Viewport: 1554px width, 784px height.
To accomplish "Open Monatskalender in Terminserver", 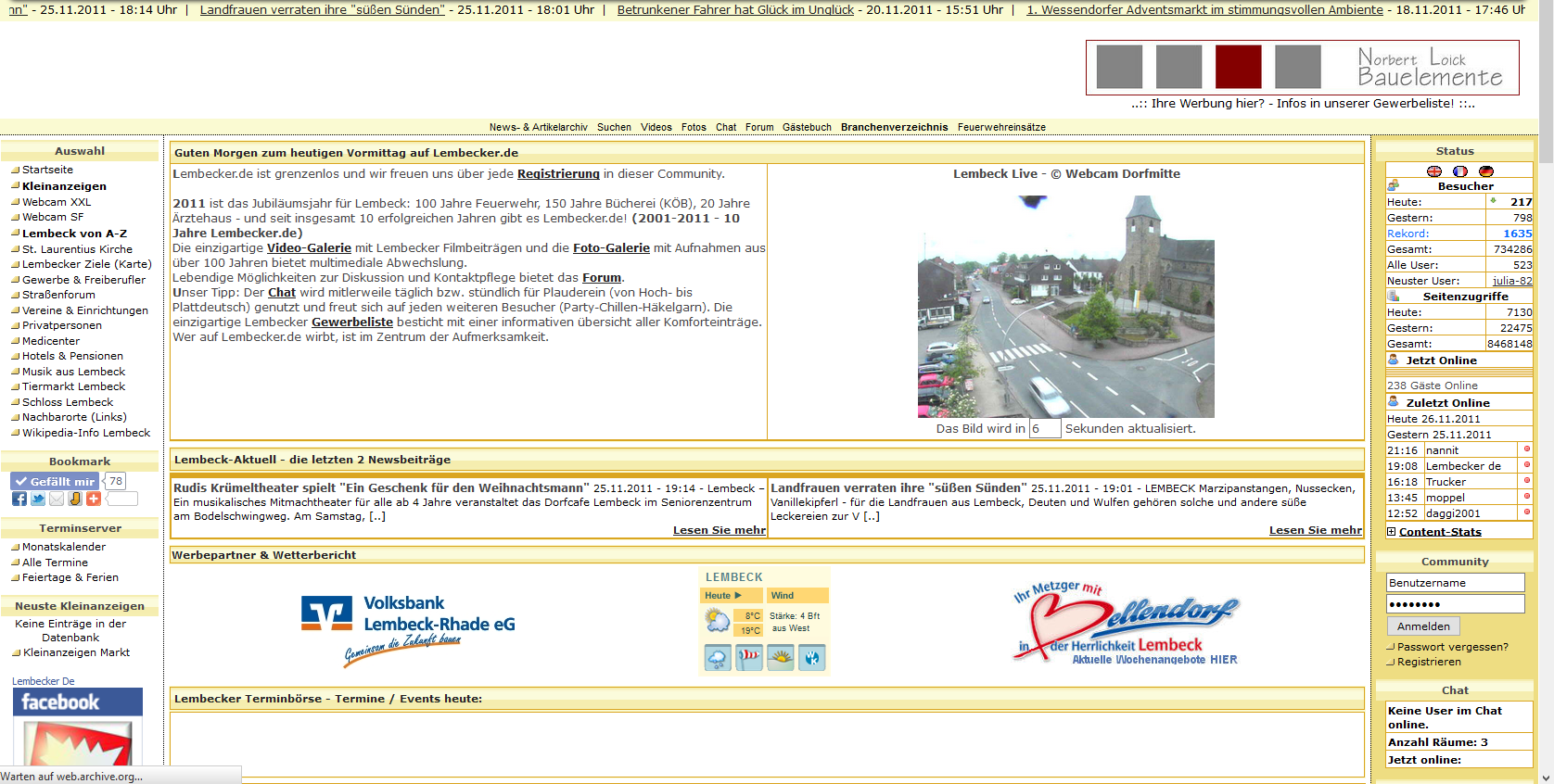I will click(x=64, y=547).
